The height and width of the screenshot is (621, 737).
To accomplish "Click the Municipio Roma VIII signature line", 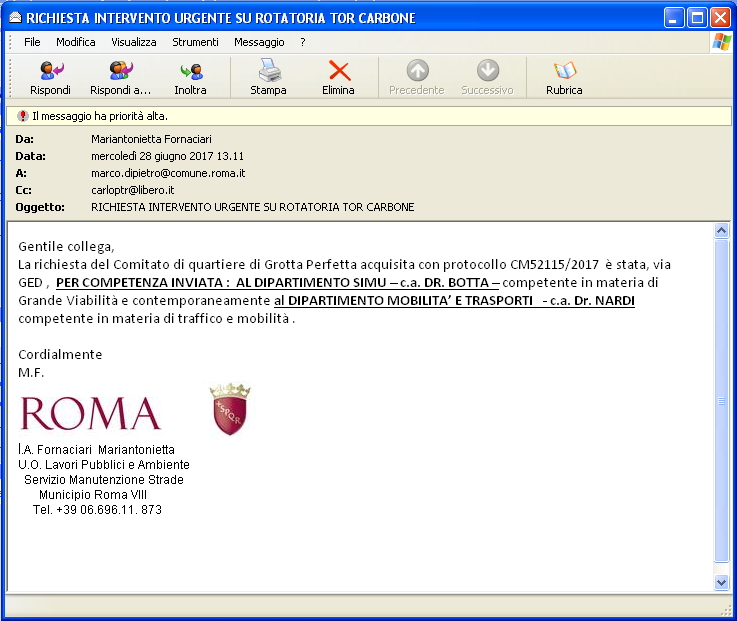I will click(93, 495).
